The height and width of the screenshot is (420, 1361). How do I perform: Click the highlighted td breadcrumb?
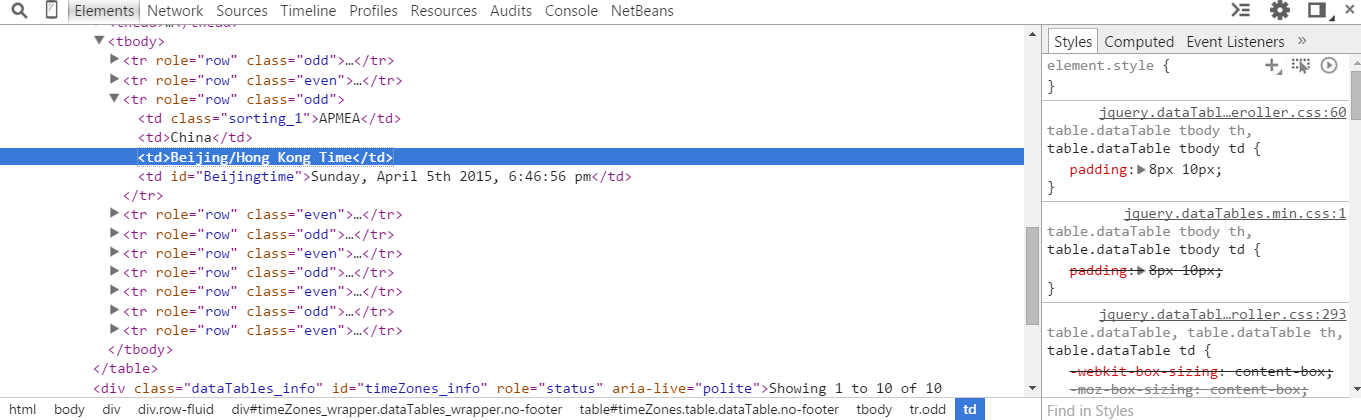[970, 409]
